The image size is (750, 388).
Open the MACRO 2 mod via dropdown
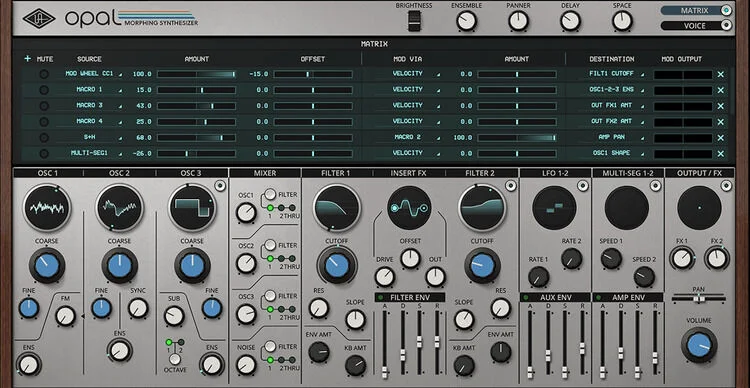click(x=414, y=137)
